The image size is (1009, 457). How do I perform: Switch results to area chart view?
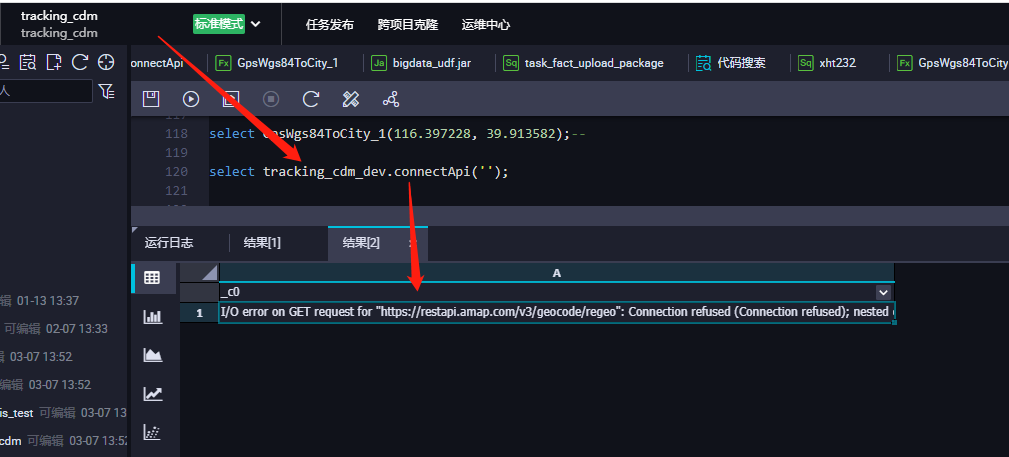[x=153, y=355]
